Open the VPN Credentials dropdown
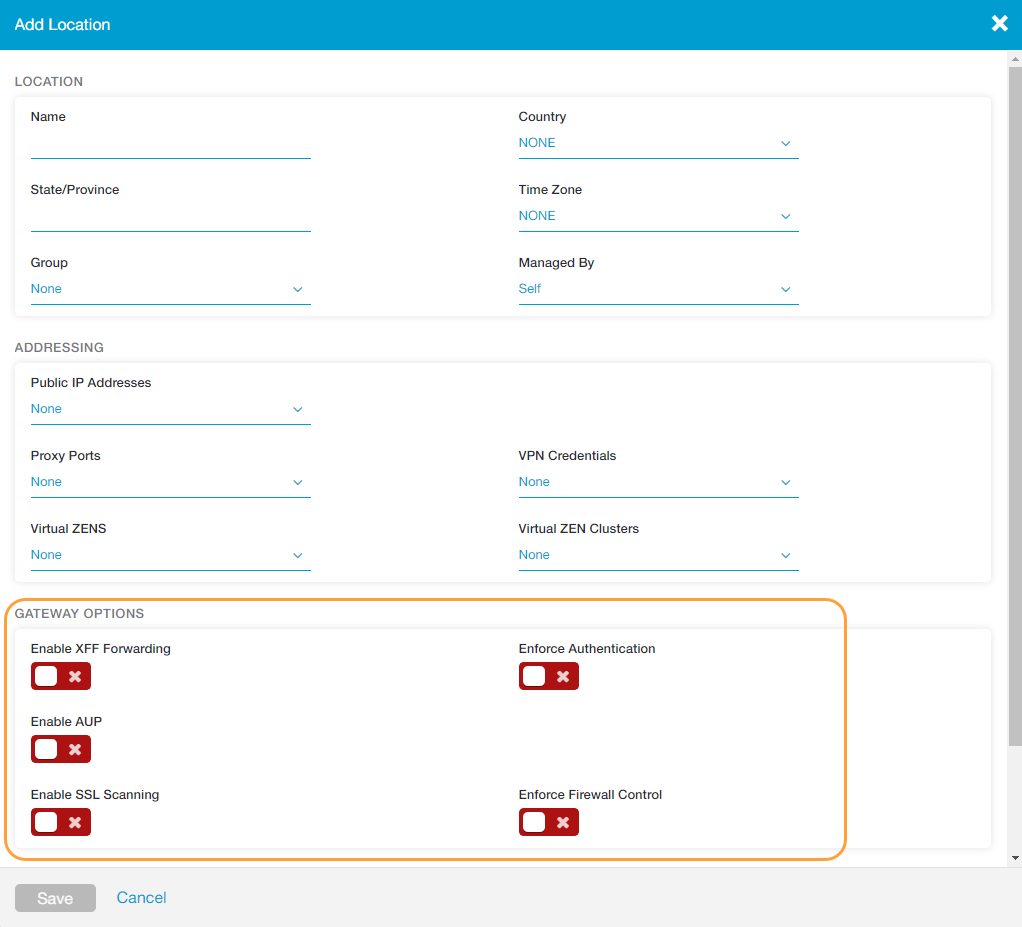This screenshot has height=927, width=1022. pos(657,482)
